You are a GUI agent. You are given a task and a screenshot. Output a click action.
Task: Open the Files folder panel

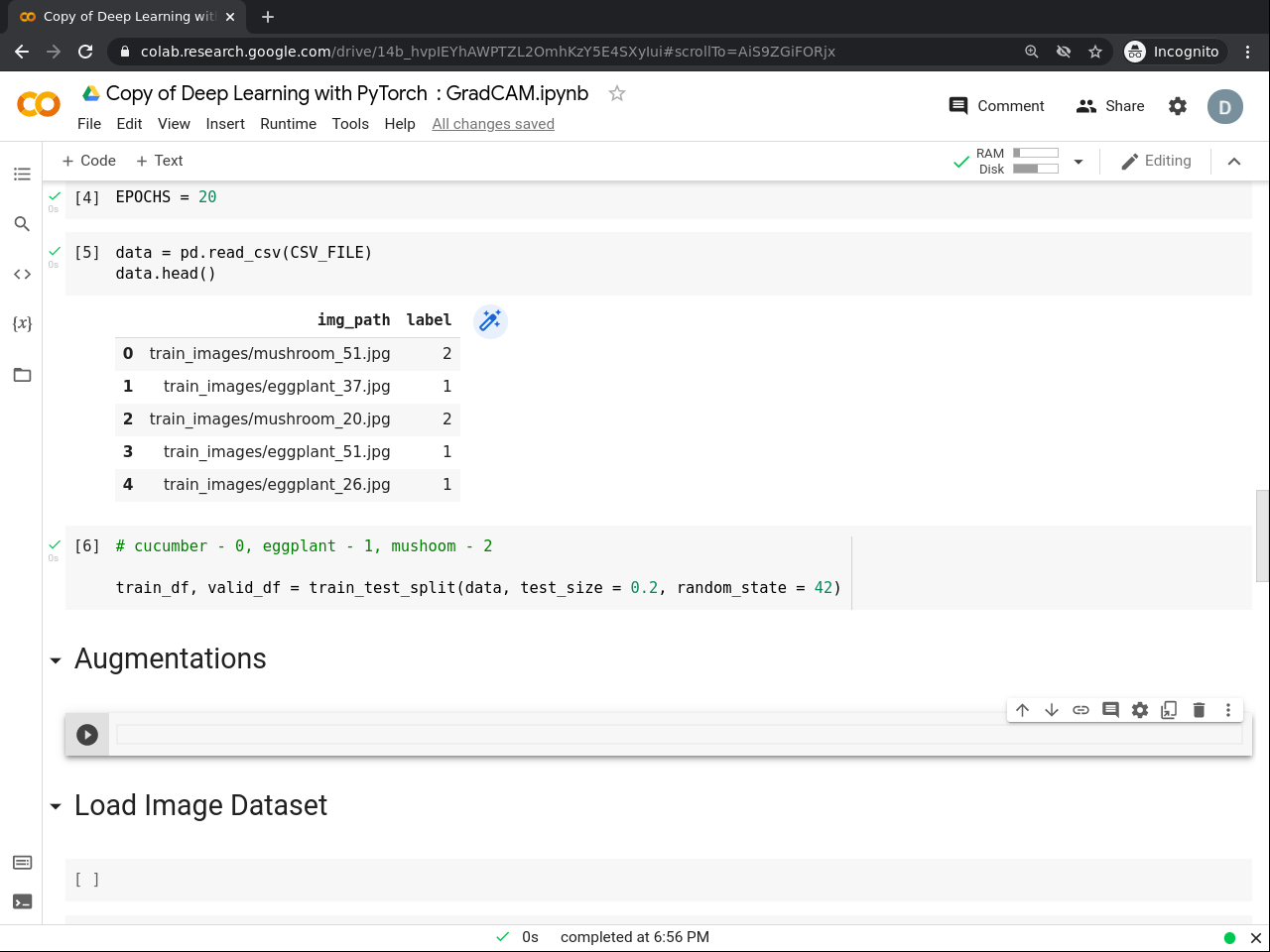[x=22, y=375]
